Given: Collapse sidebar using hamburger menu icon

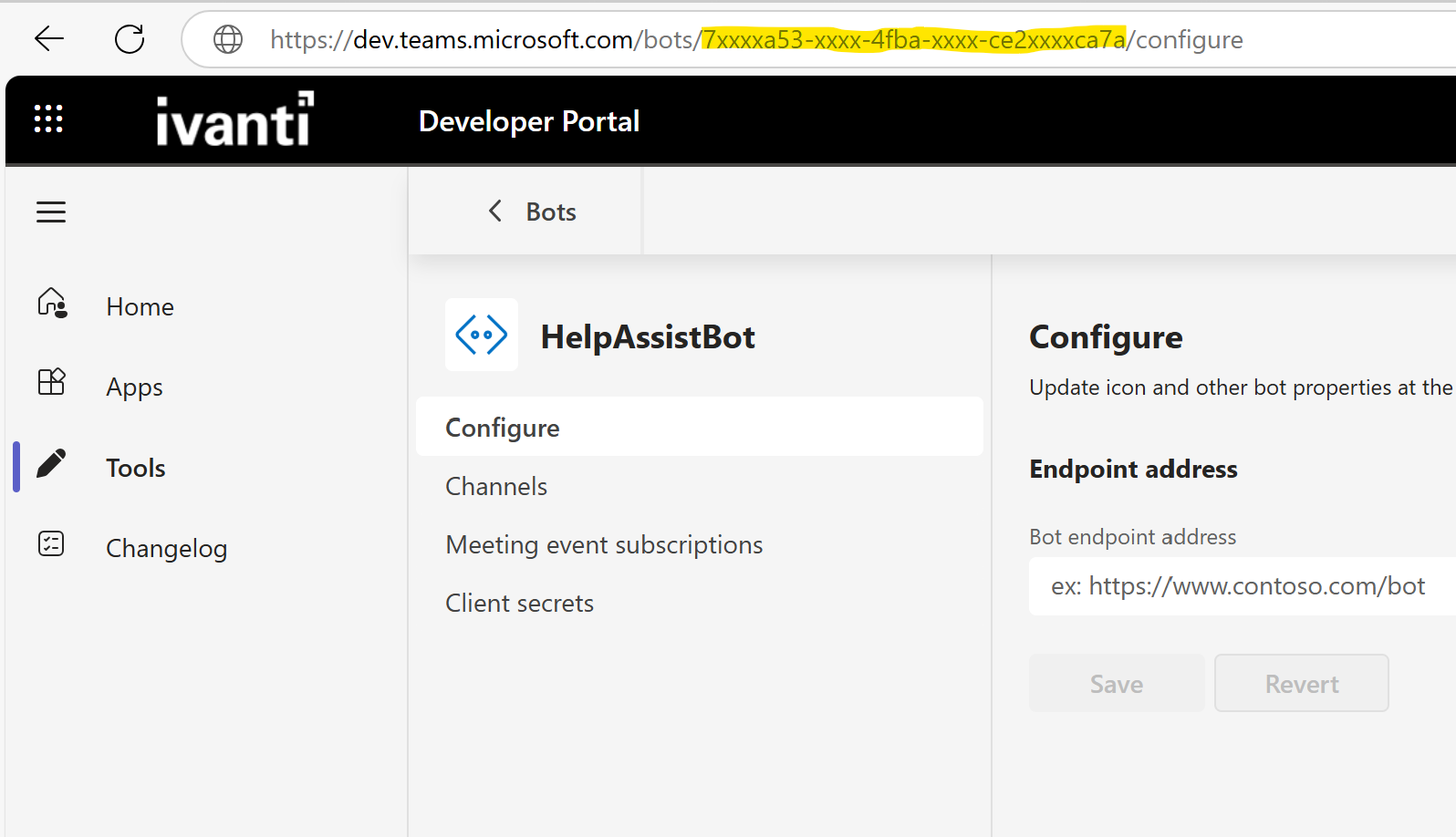Looking at the screenshot, I should tap(51, 212).
